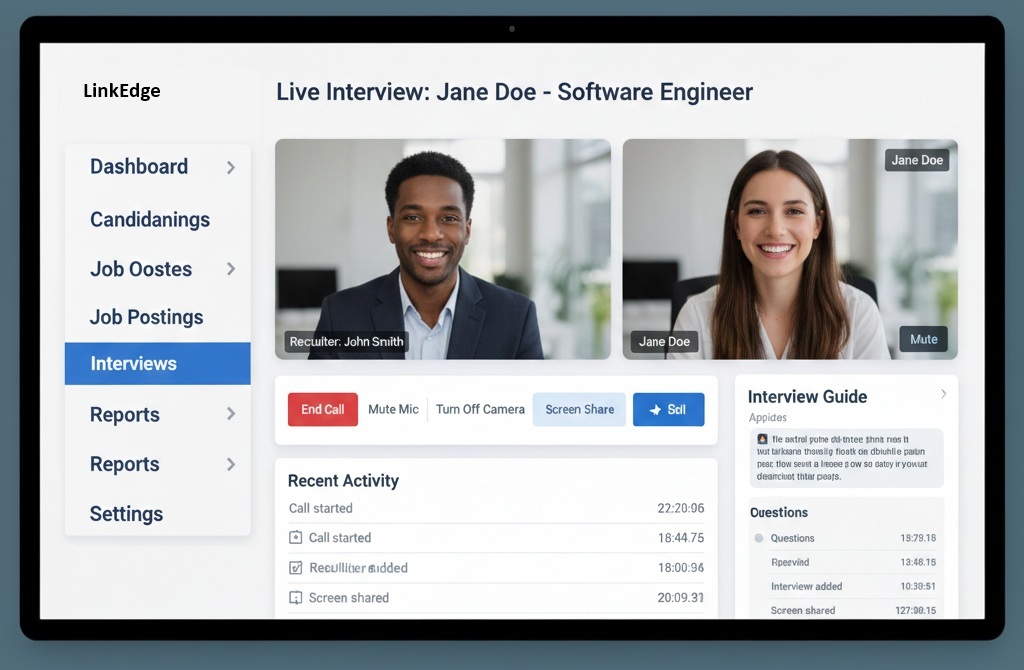The height and width of the screenshot is (670, 1024).
Task: Open the Job Postings sidebar item
Action: 146,317
